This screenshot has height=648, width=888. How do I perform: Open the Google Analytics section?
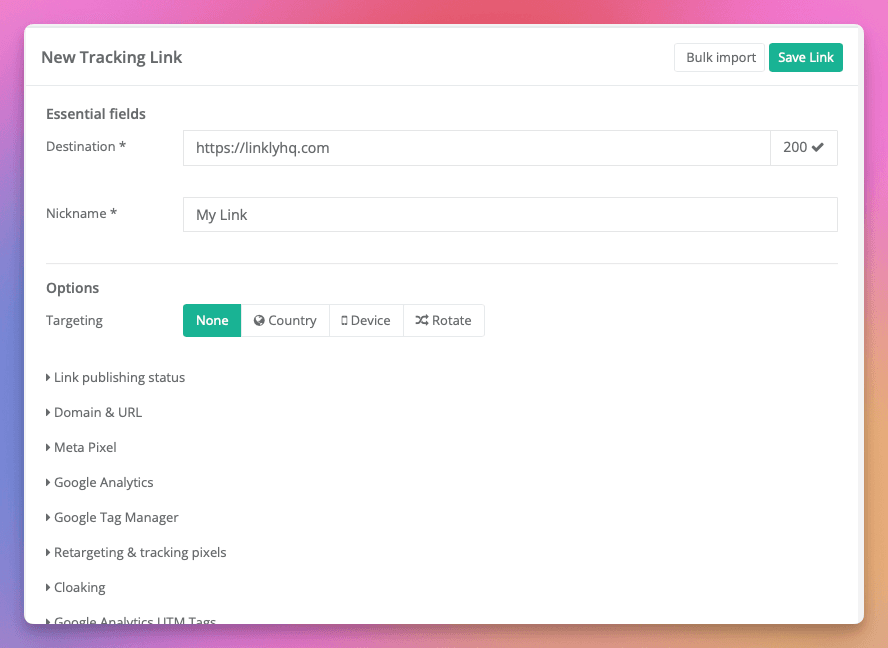pyautogui.click(x=100, y=482)
